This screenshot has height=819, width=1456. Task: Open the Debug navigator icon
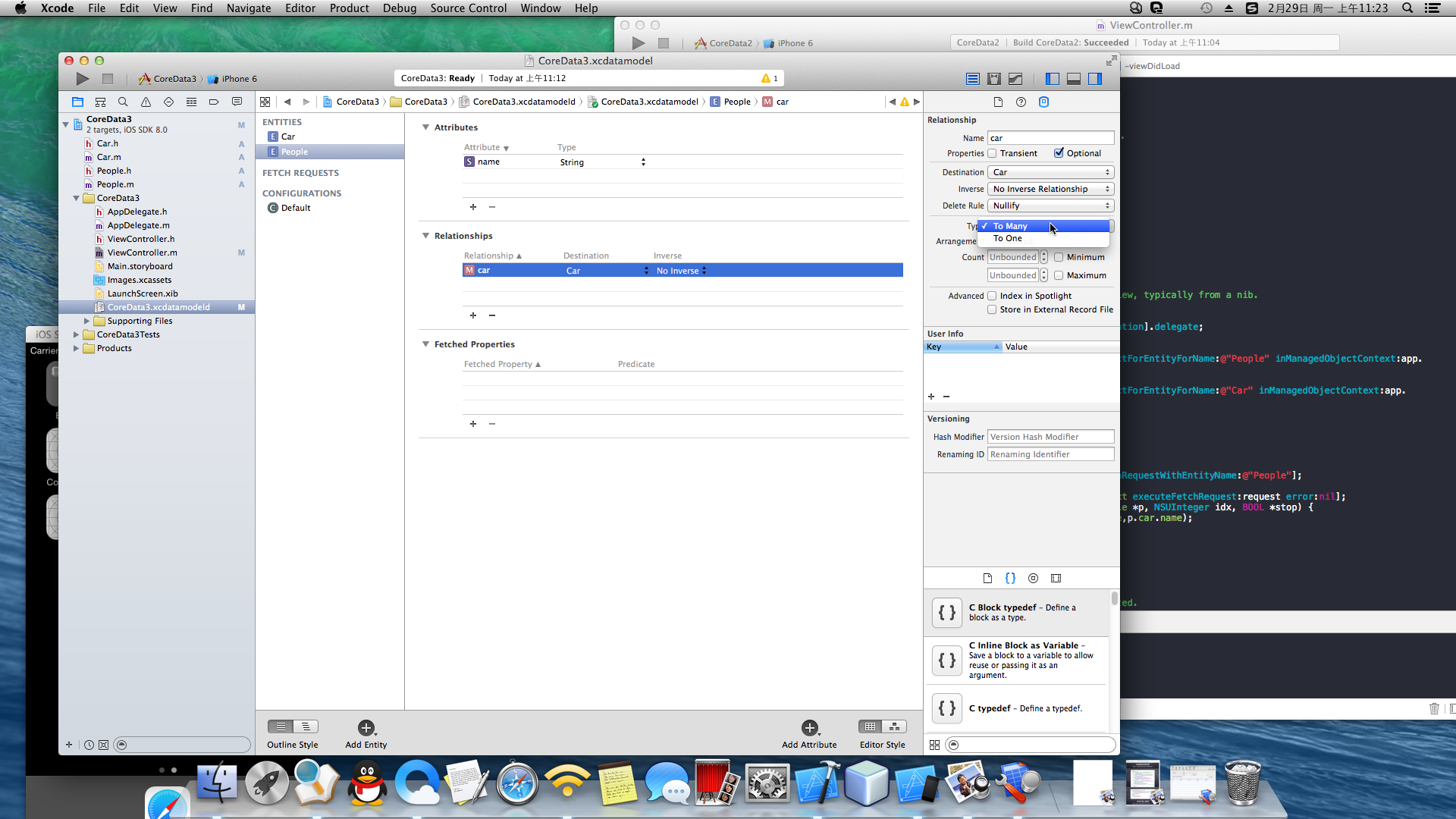tap(191, 102)
